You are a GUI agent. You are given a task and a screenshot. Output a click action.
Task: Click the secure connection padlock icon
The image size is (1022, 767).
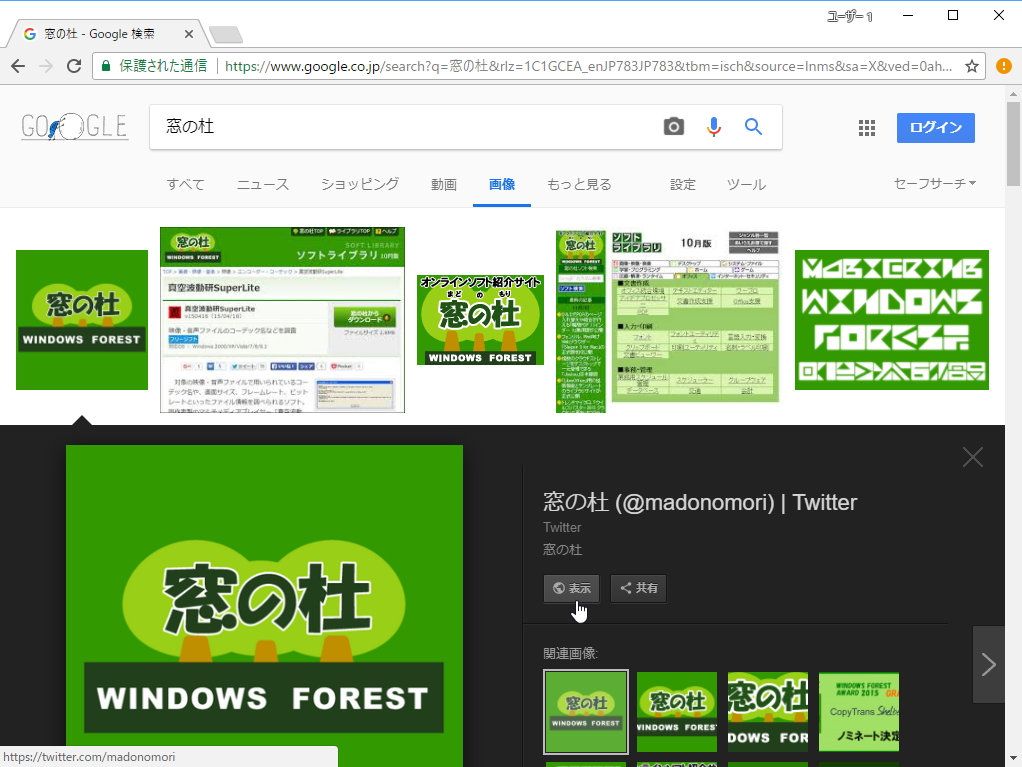(x=106, y=66)
